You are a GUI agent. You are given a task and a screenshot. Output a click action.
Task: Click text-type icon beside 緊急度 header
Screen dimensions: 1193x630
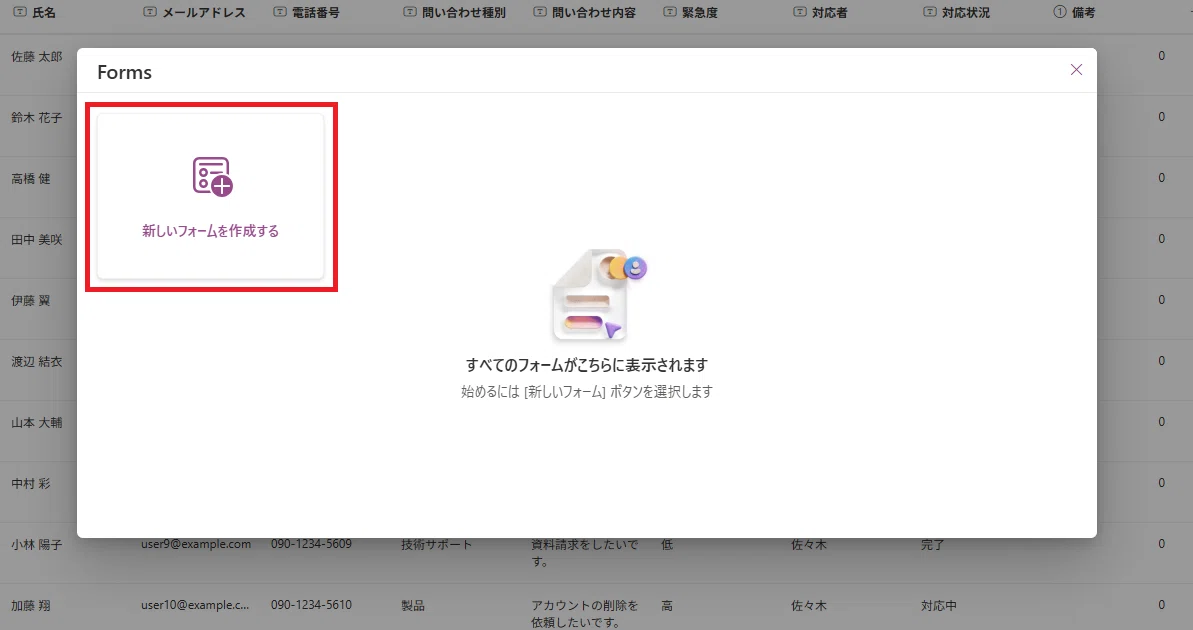[x=670, y=12]
